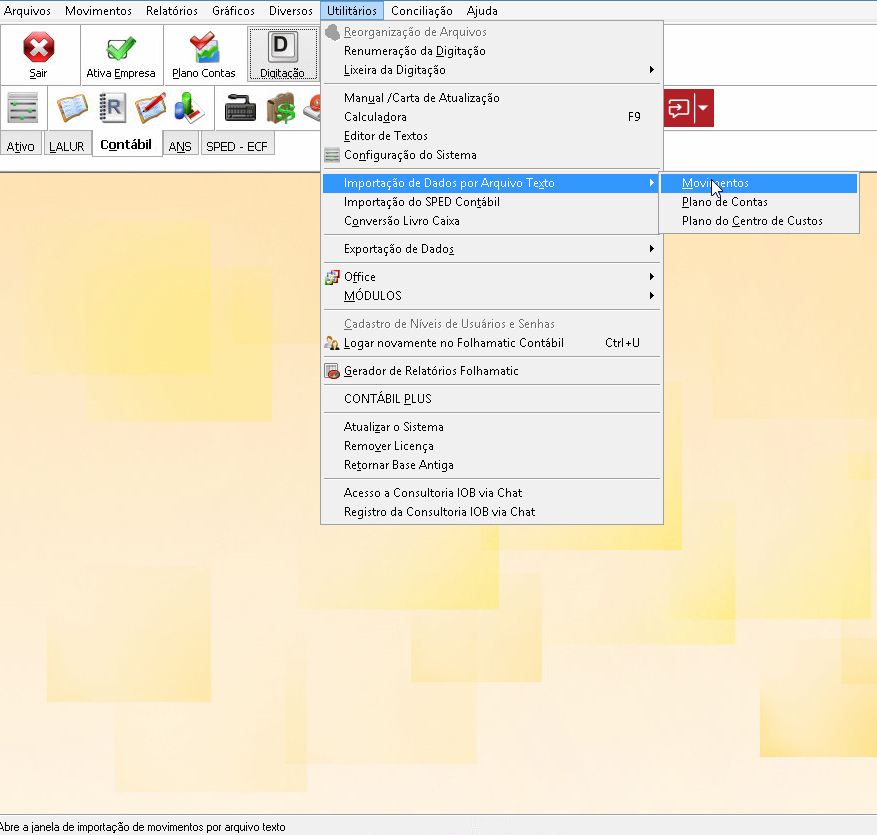
Task: Click the red chat message icon
Action: [x=680, y=107]
